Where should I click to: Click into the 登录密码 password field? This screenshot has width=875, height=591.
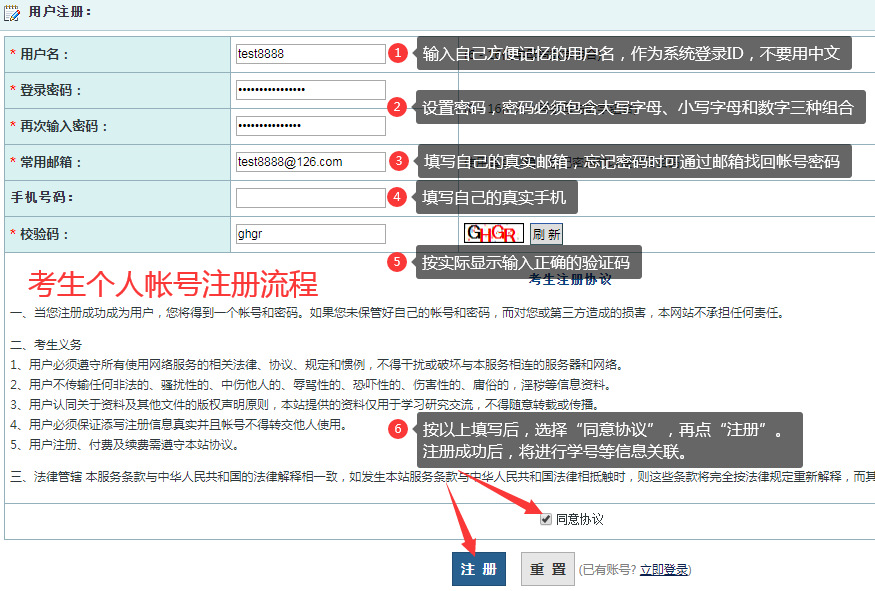pyautogui.click(x=310, y=90)
